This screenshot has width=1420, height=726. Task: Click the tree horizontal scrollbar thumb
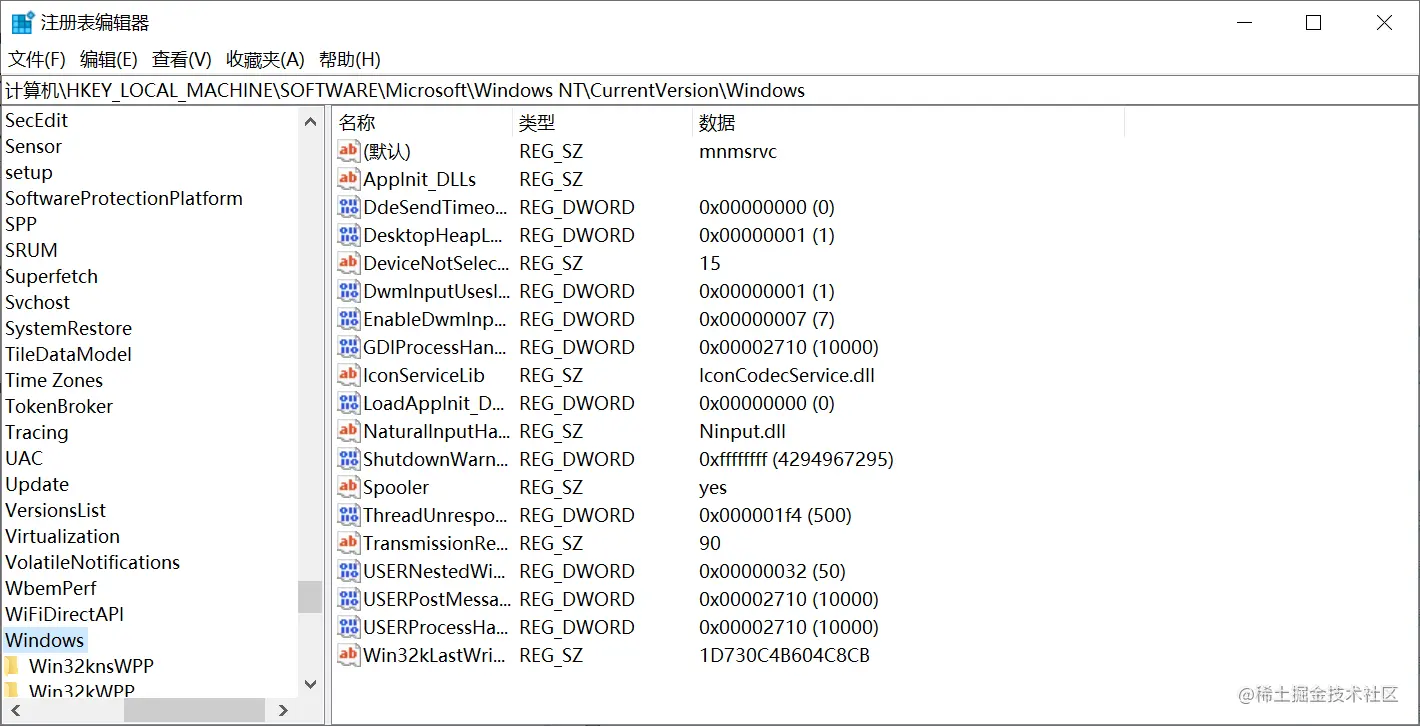(x=195, y=710)
